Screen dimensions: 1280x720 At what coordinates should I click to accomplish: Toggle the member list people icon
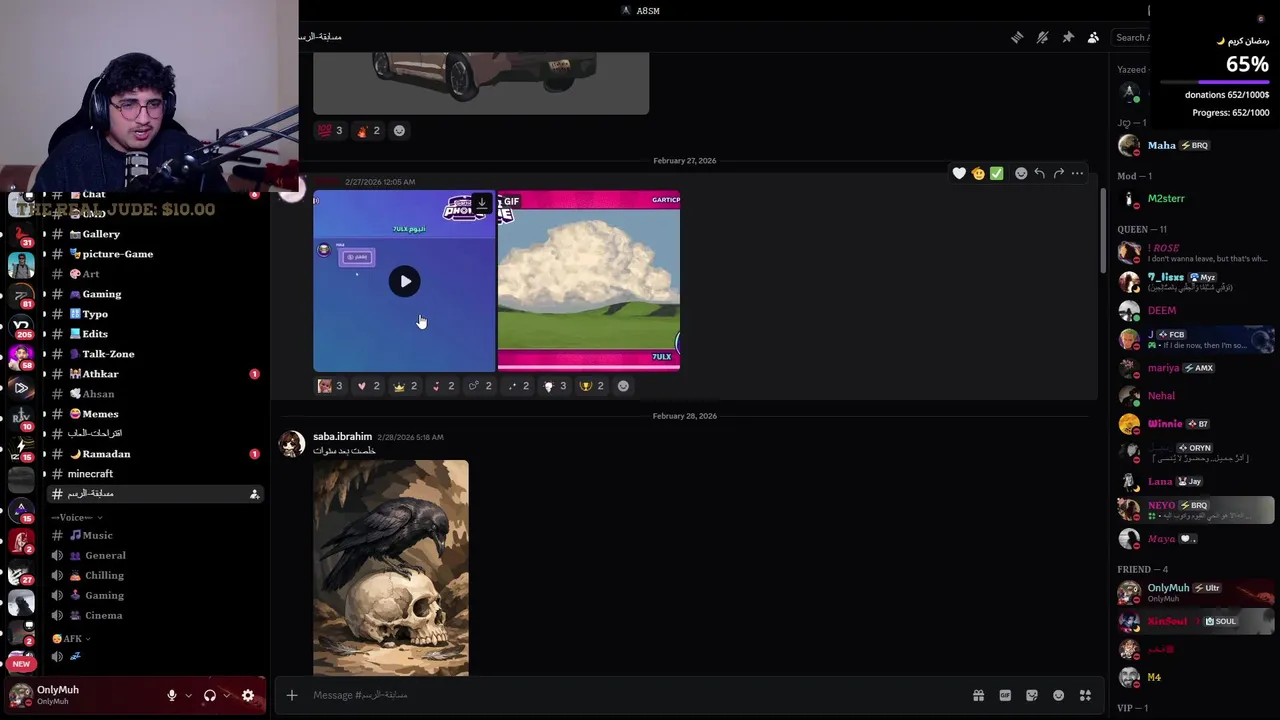click(1093, 37)
